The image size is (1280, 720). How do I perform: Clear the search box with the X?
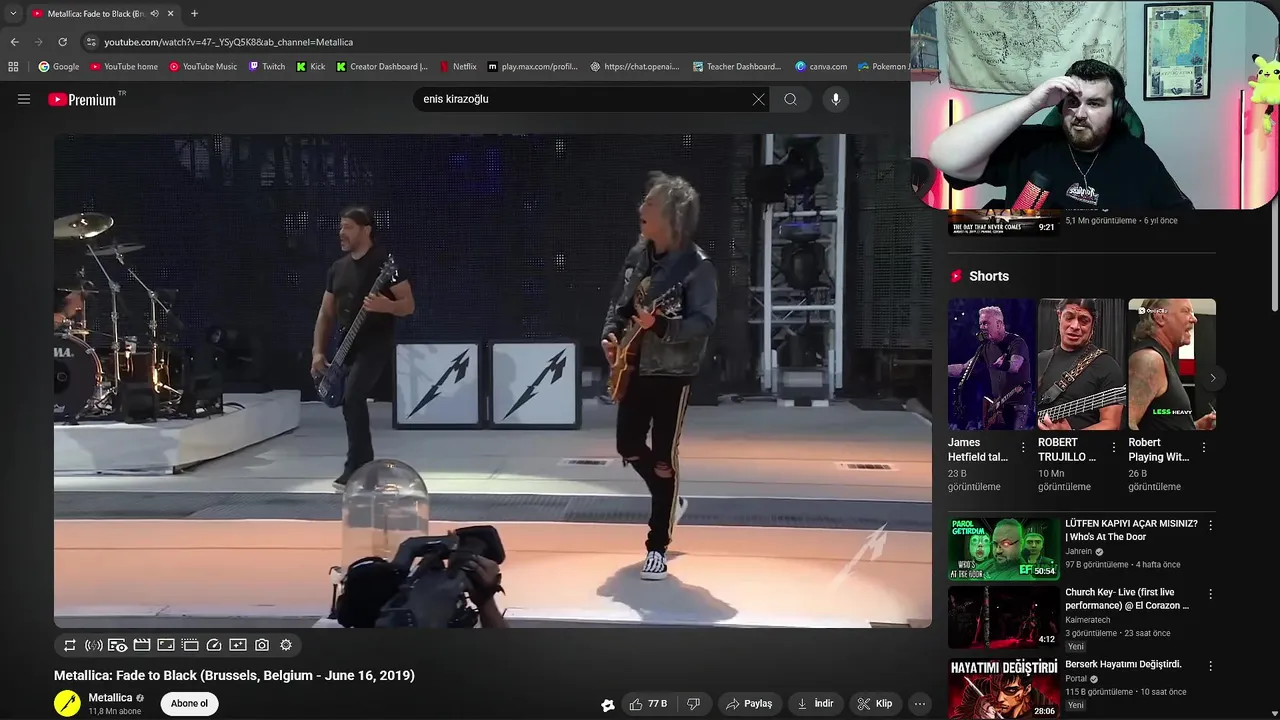pos(758,99)
